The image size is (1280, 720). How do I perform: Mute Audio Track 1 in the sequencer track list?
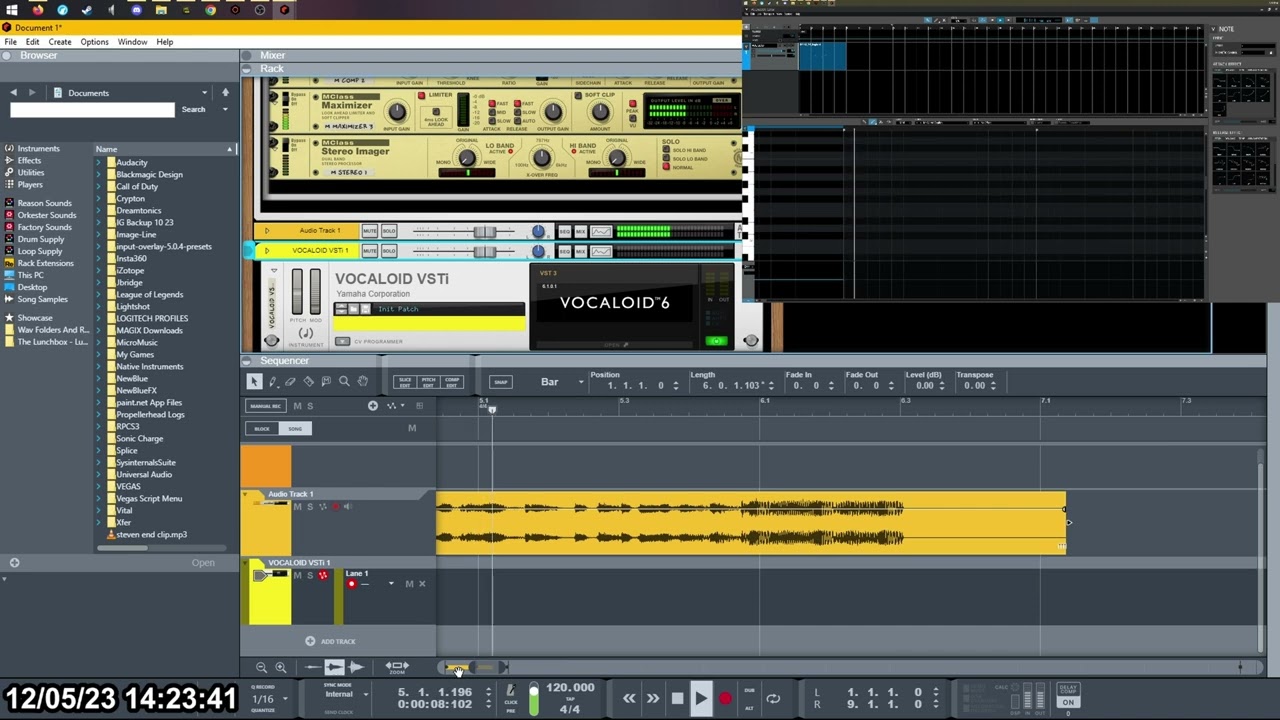click(x=297, y=507)
